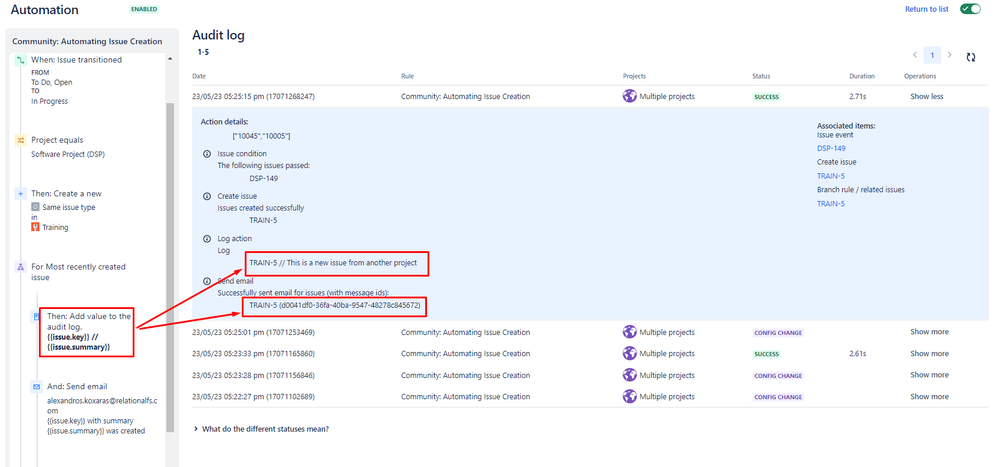Click the Duration column header
999x467 pixels.
click(x=862, y=76)
